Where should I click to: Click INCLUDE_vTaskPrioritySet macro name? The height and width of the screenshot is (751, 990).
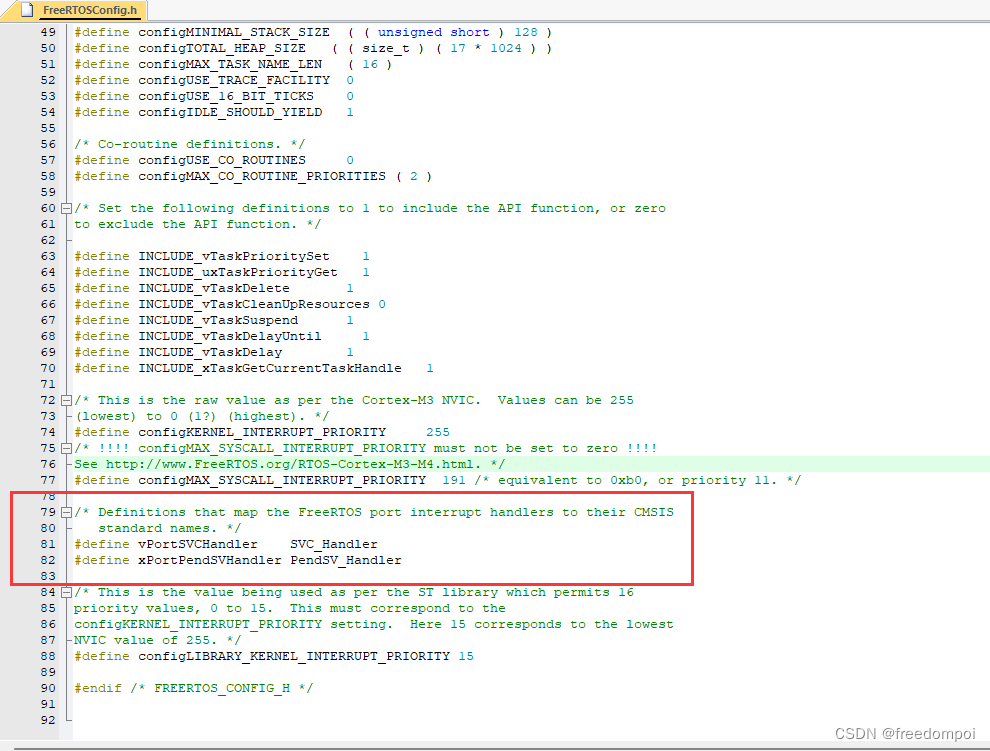234,256
